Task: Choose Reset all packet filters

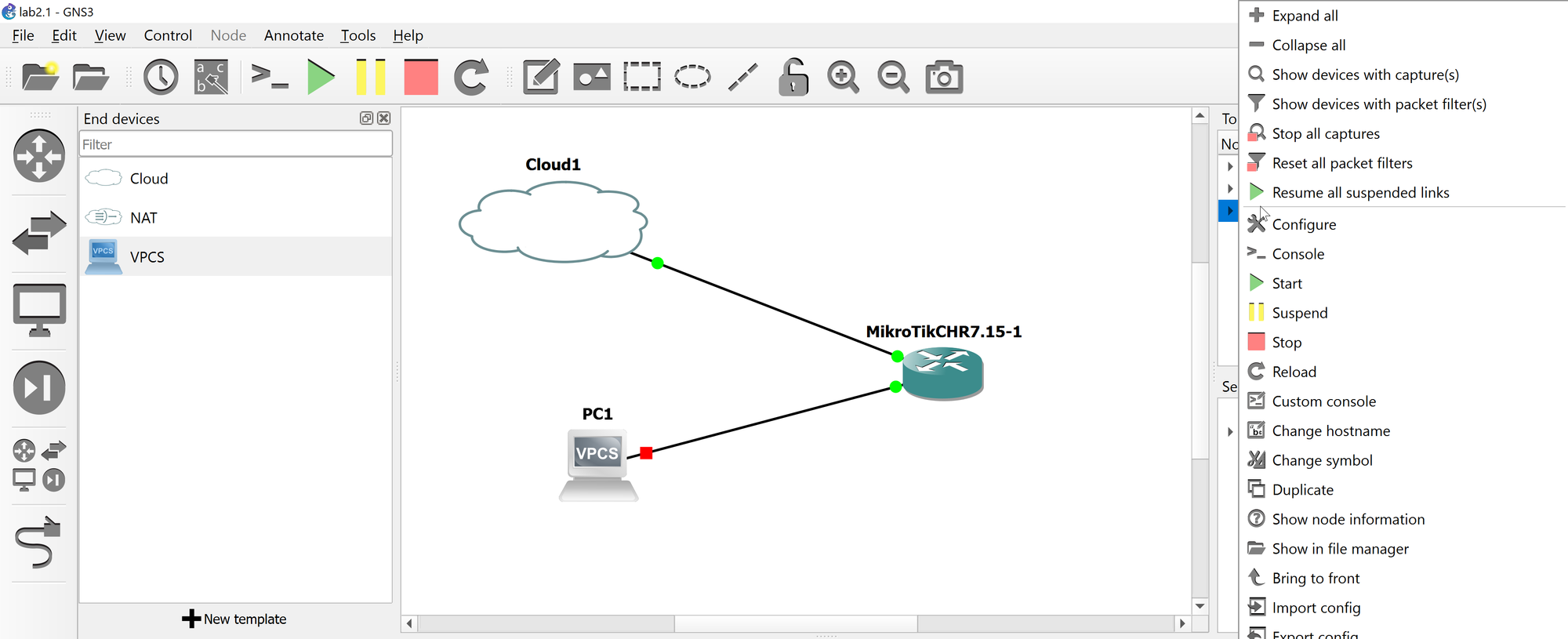Action: click(1403, 163)
